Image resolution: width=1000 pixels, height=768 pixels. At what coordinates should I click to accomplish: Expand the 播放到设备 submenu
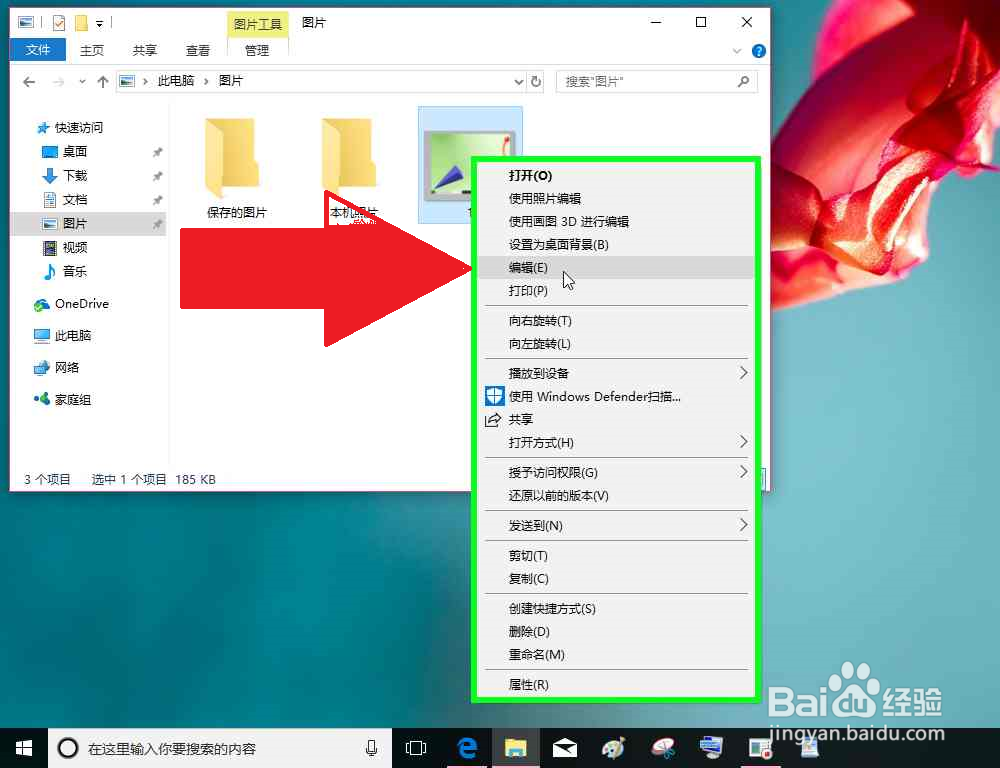point(615,373)
